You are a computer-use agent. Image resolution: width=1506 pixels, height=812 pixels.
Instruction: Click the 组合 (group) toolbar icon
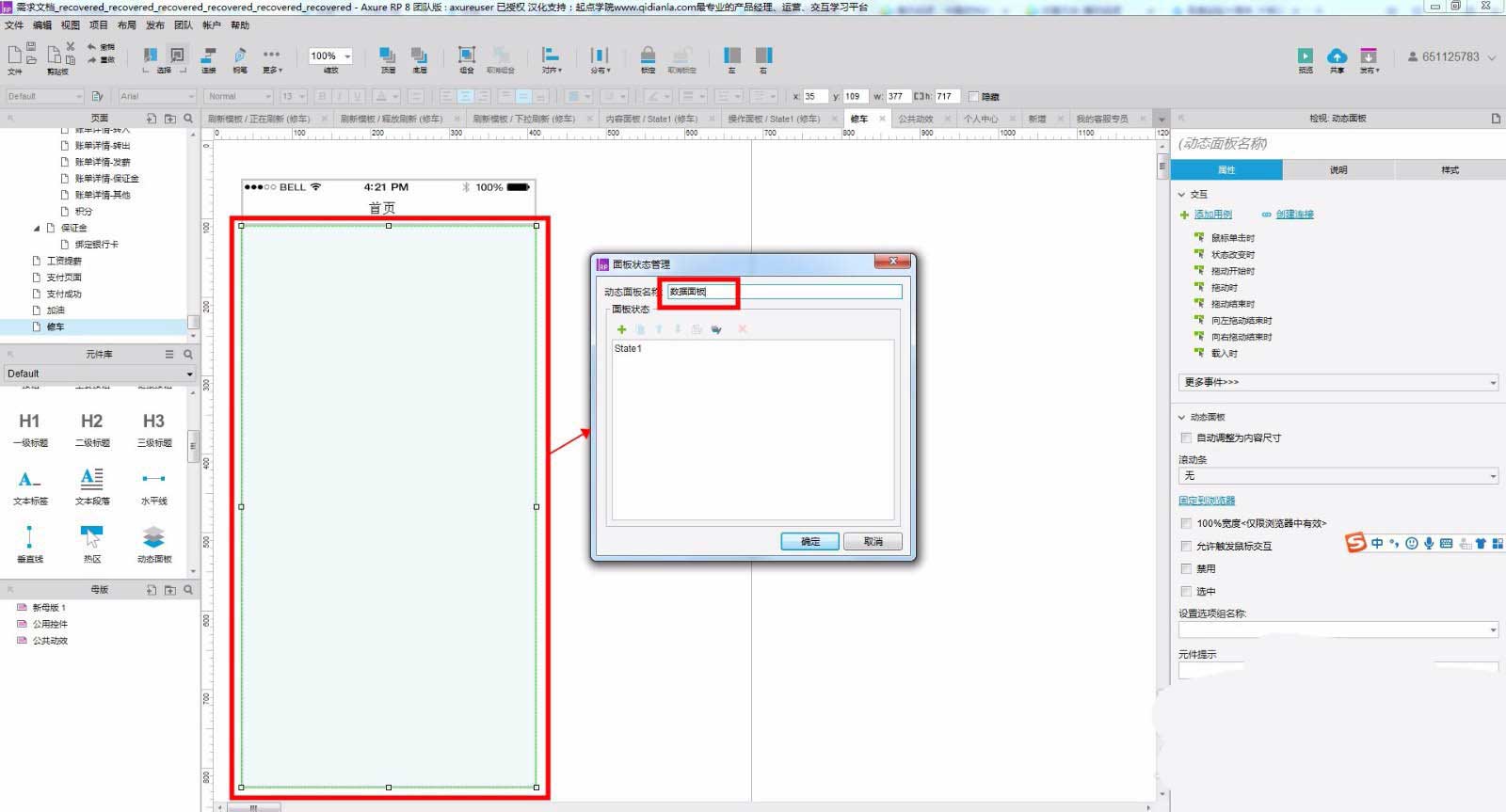coord(466,56)
